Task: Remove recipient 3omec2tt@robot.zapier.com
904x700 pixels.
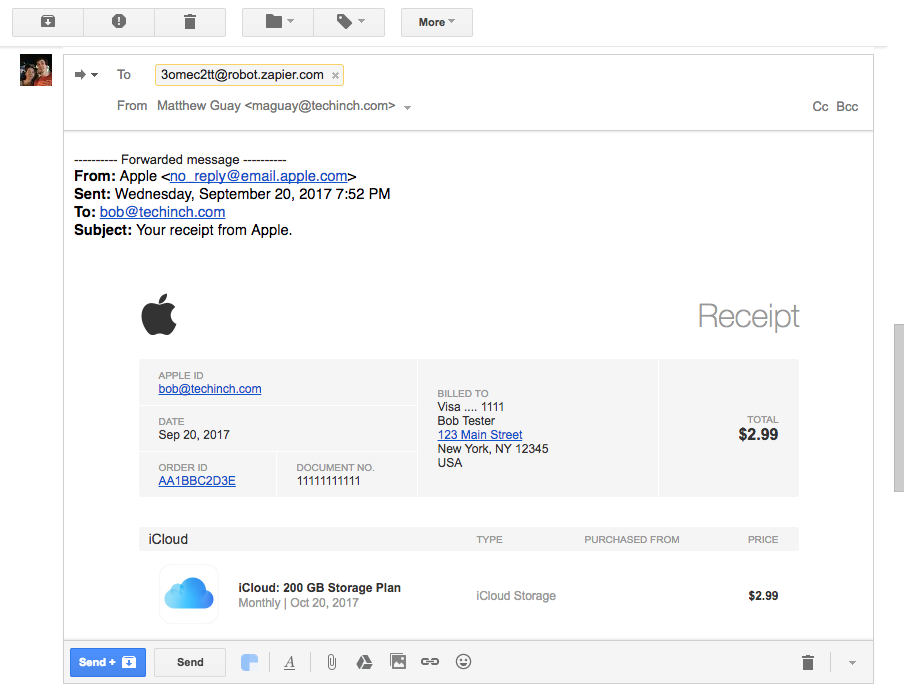Action: 335,76
